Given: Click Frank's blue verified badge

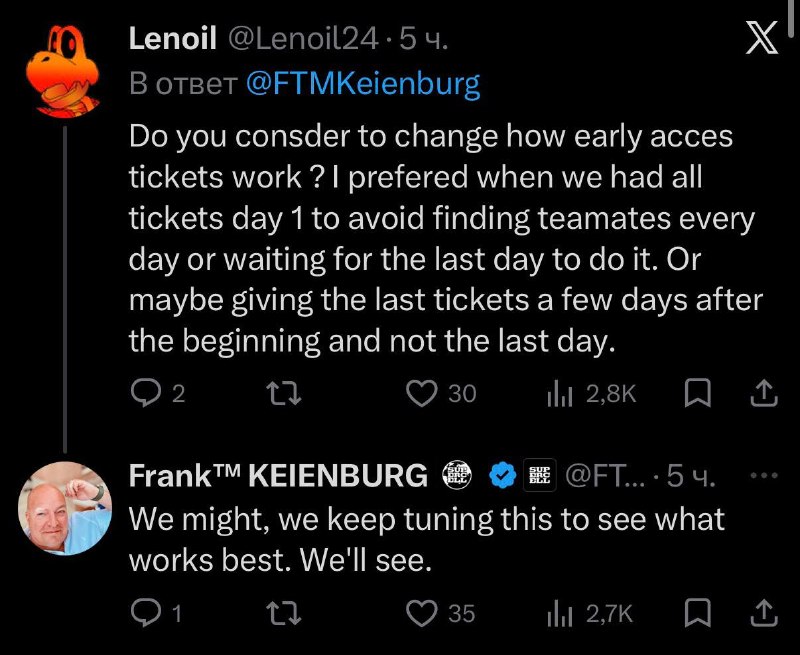Looking at the screenshot, I should tap(501, 477).
